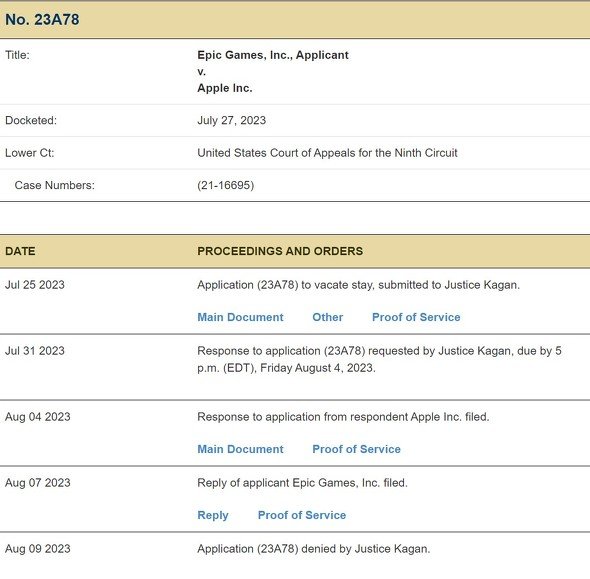This screenshot has height=579, width=590.
Task: Open Main Document for Jul 25 application
Action: tap(240, 317)
